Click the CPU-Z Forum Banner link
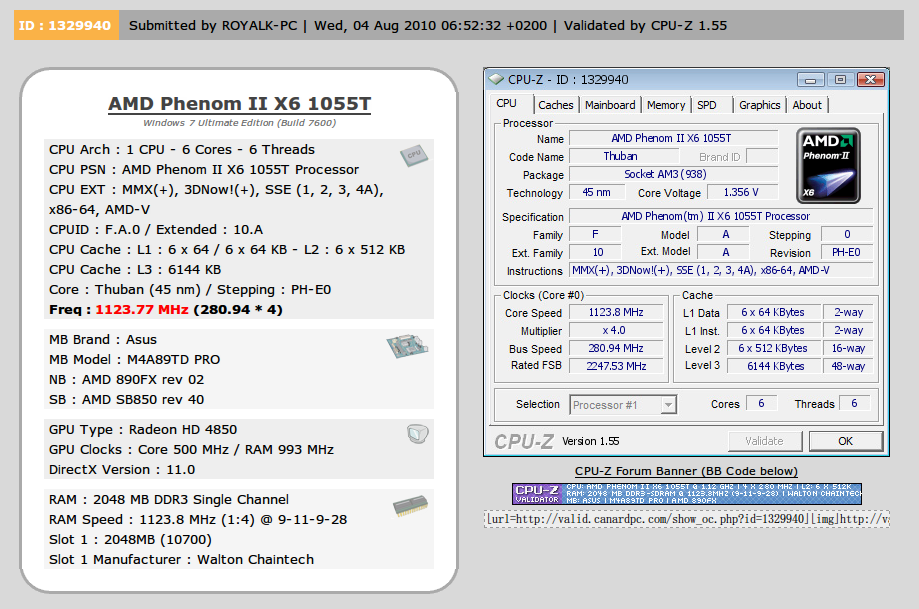 point(686,471)
